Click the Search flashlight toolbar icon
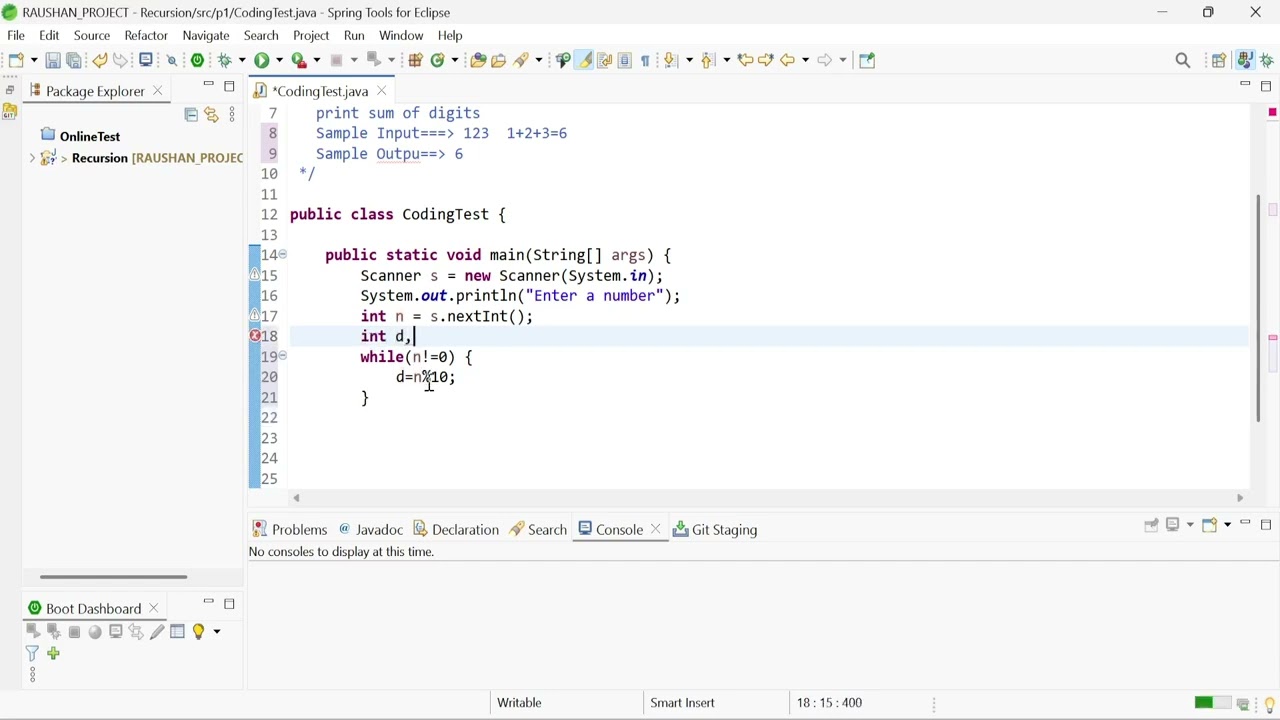 [x=521, y=60]
